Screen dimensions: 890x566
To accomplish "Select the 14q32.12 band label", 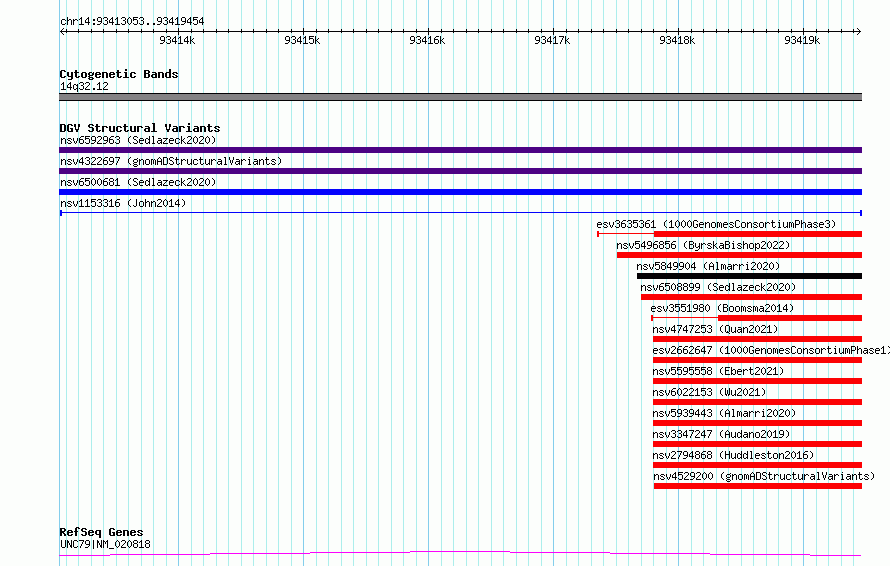I will tap(84, 86).
